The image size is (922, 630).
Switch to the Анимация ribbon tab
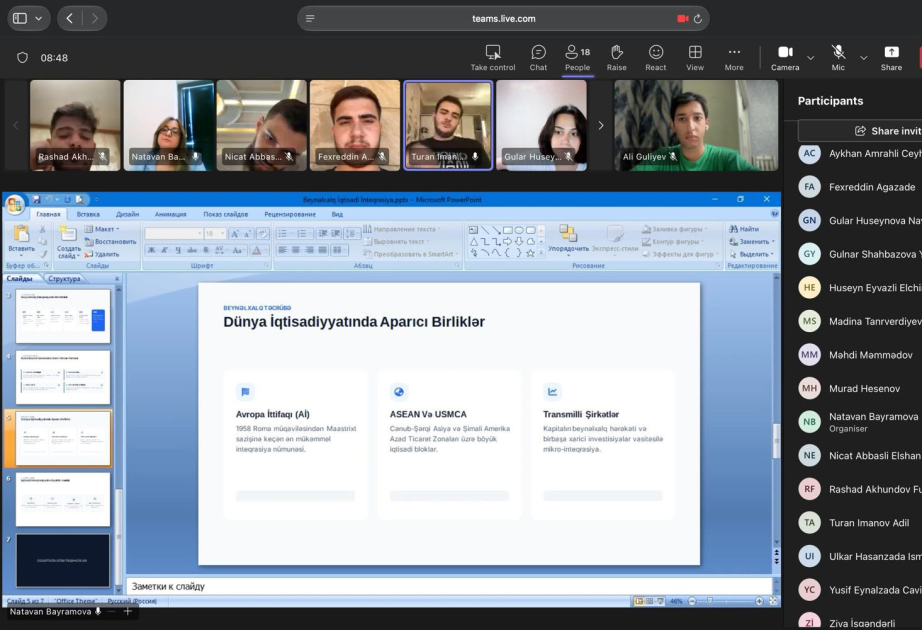pyautogui.click(x=171, y=214)
